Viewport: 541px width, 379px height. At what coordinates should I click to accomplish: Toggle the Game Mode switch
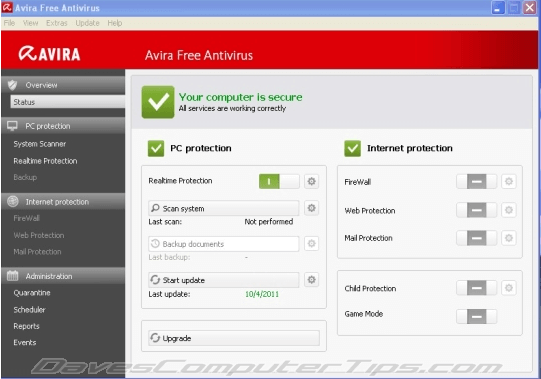pyautogui.click(x=476, y=316)
